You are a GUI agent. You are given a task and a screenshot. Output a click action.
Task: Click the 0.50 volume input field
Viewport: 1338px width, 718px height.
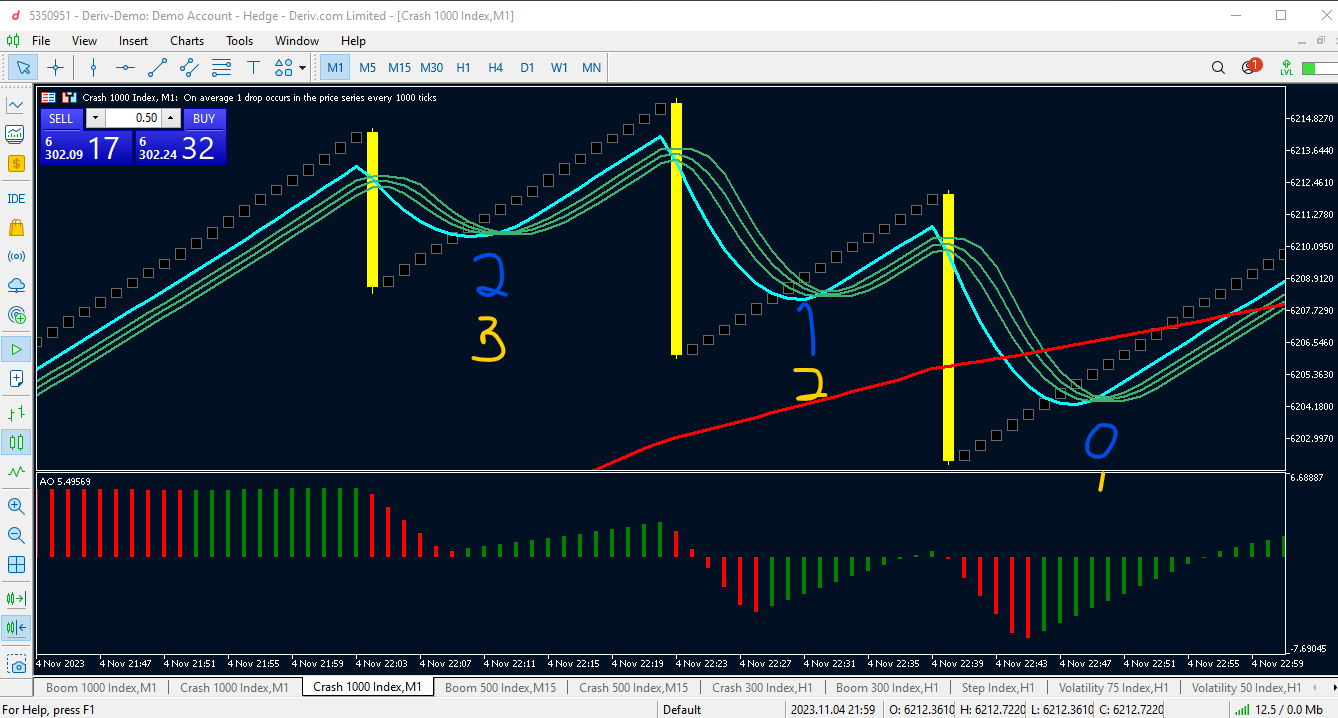[133, 118]
